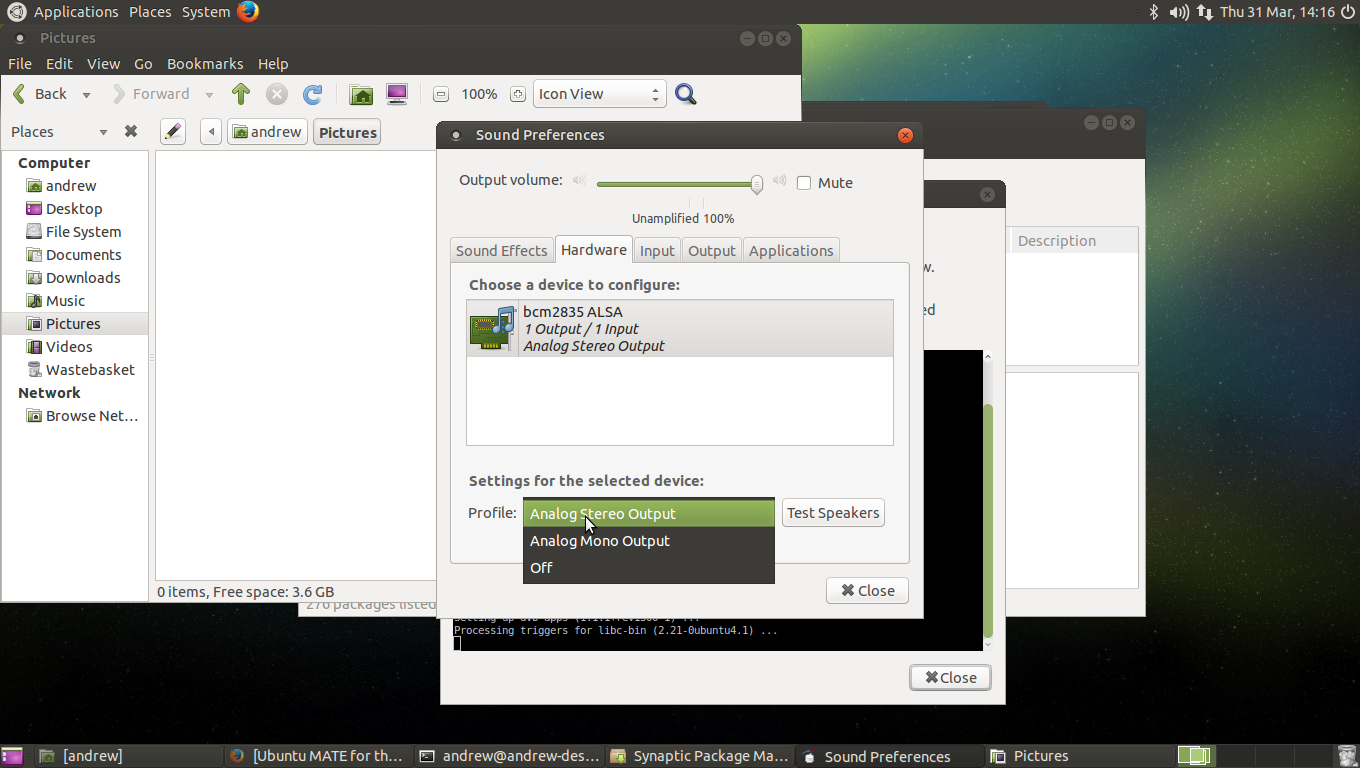Viewport: 1360px width, 768px height.
Task: Click Browse Network in the sidebar
Action: click(75, 416)
